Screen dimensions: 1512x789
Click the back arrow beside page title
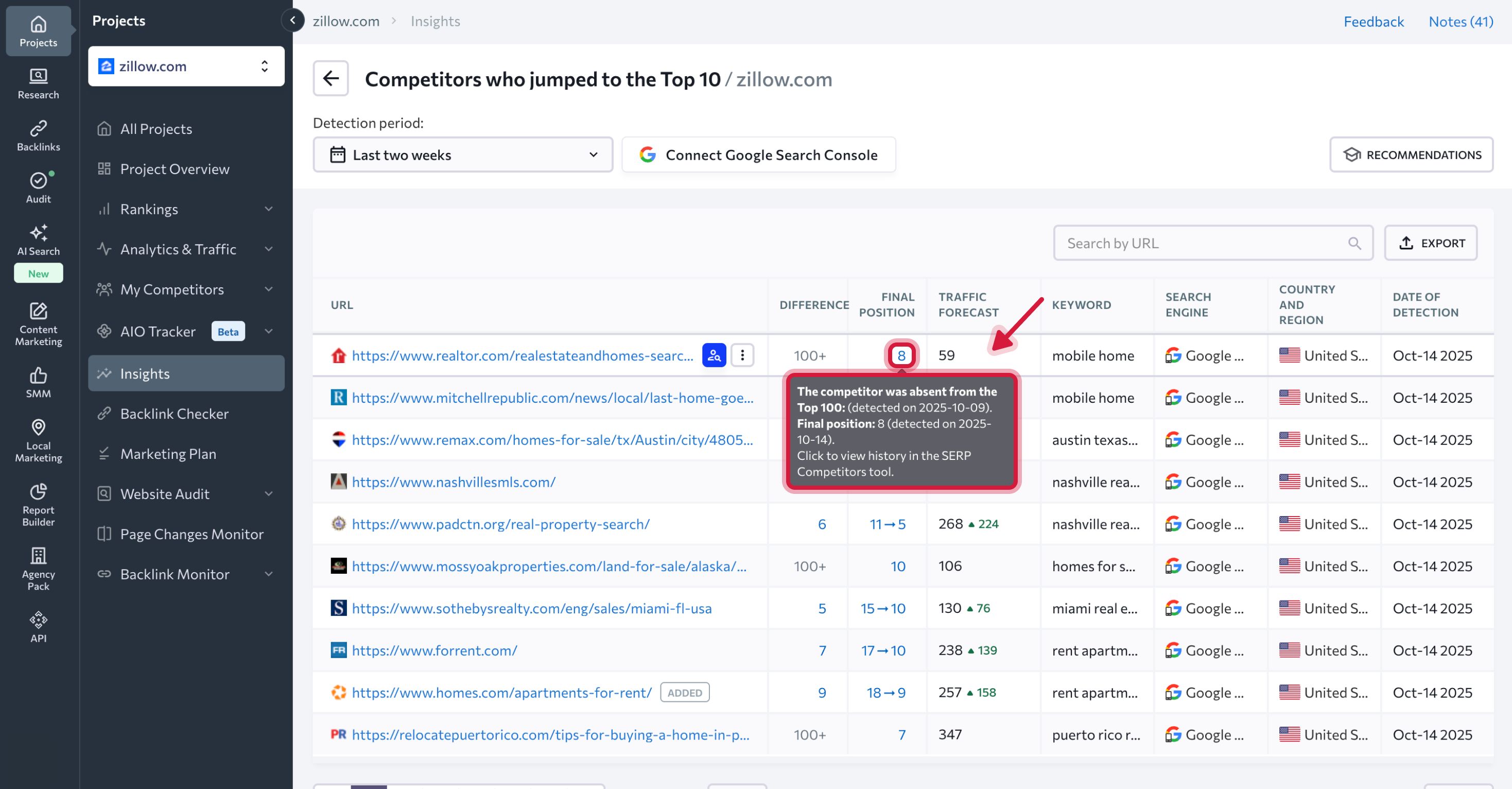(331, 78)
